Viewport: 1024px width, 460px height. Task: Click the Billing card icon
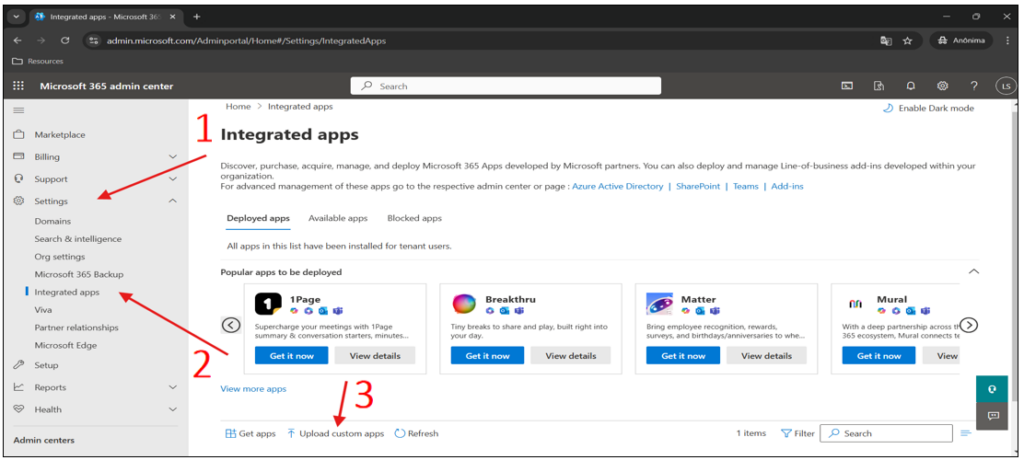point(19,157)
